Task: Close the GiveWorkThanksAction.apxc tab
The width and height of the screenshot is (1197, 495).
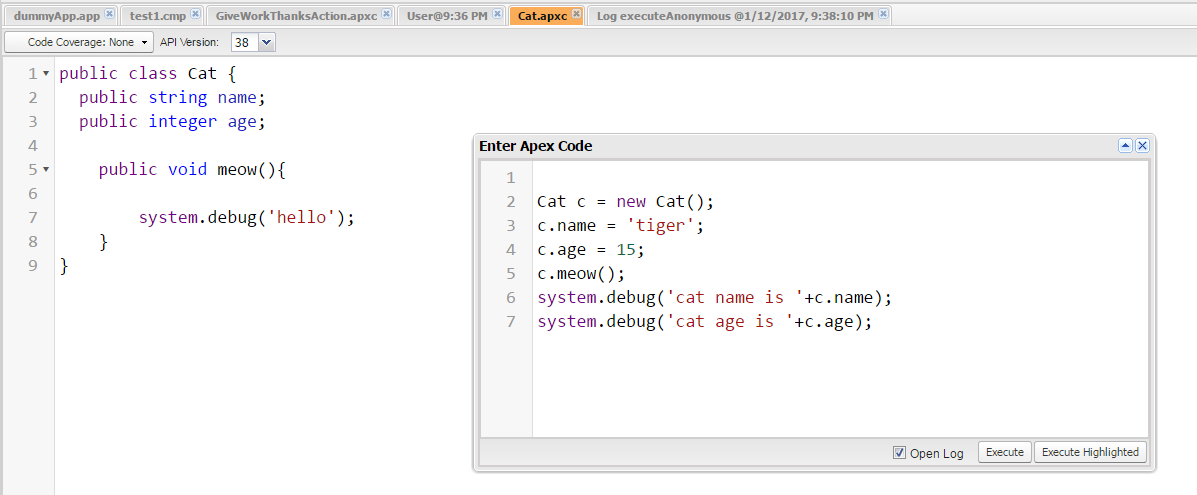Action: (x=387, y=15)
